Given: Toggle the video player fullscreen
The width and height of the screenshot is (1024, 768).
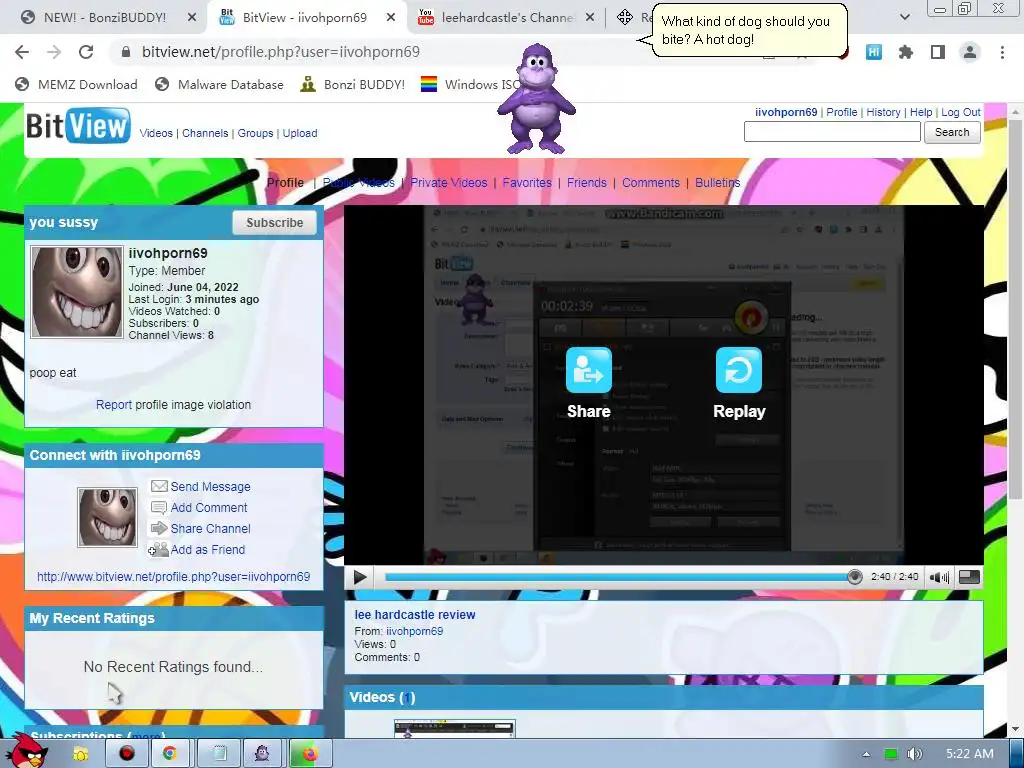Looking at the screenshot, I should 969,577.
